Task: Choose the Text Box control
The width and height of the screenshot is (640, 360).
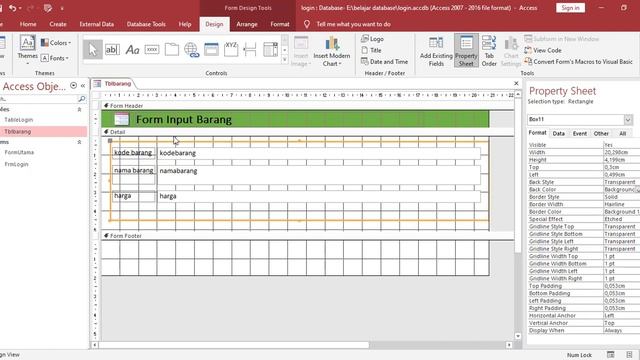Action: [112, 50]
